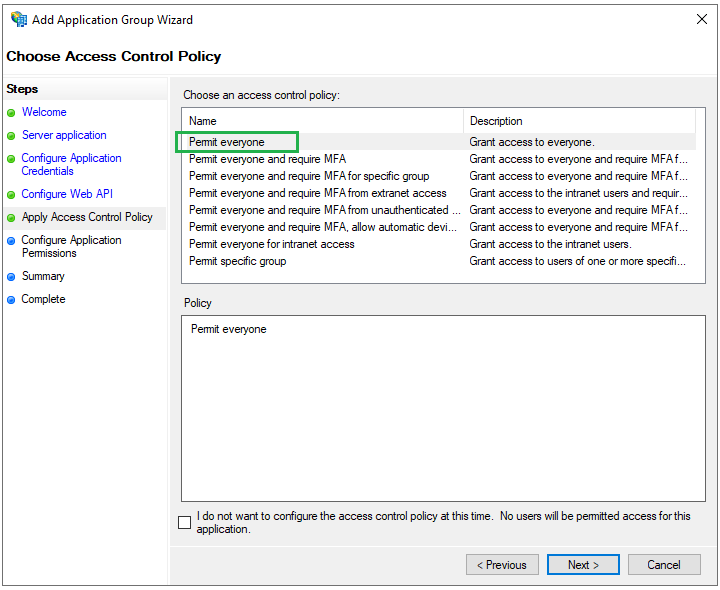720x590 pixels.
Task: Click description 'Grant access to the intranet users.'
Action: [x=551, y=244]
